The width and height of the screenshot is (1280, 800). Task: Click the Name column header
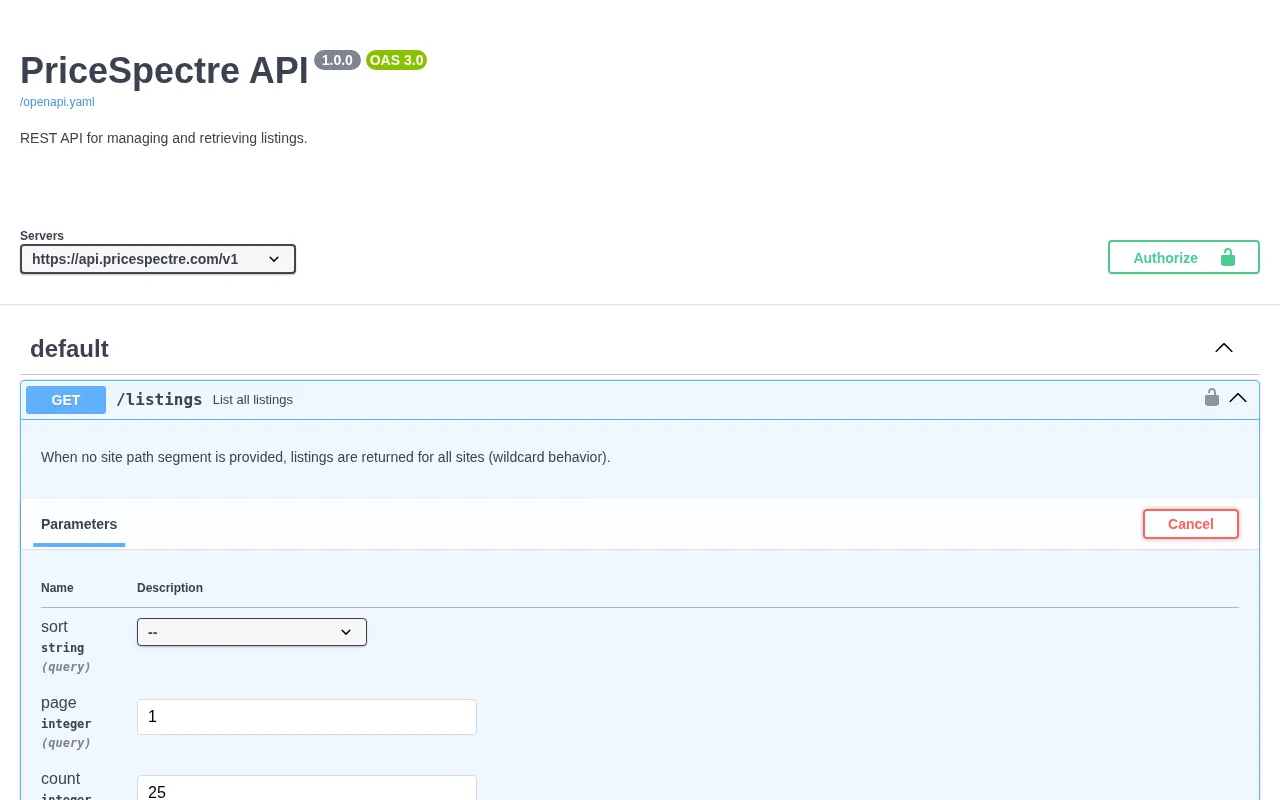pos(57,588)
